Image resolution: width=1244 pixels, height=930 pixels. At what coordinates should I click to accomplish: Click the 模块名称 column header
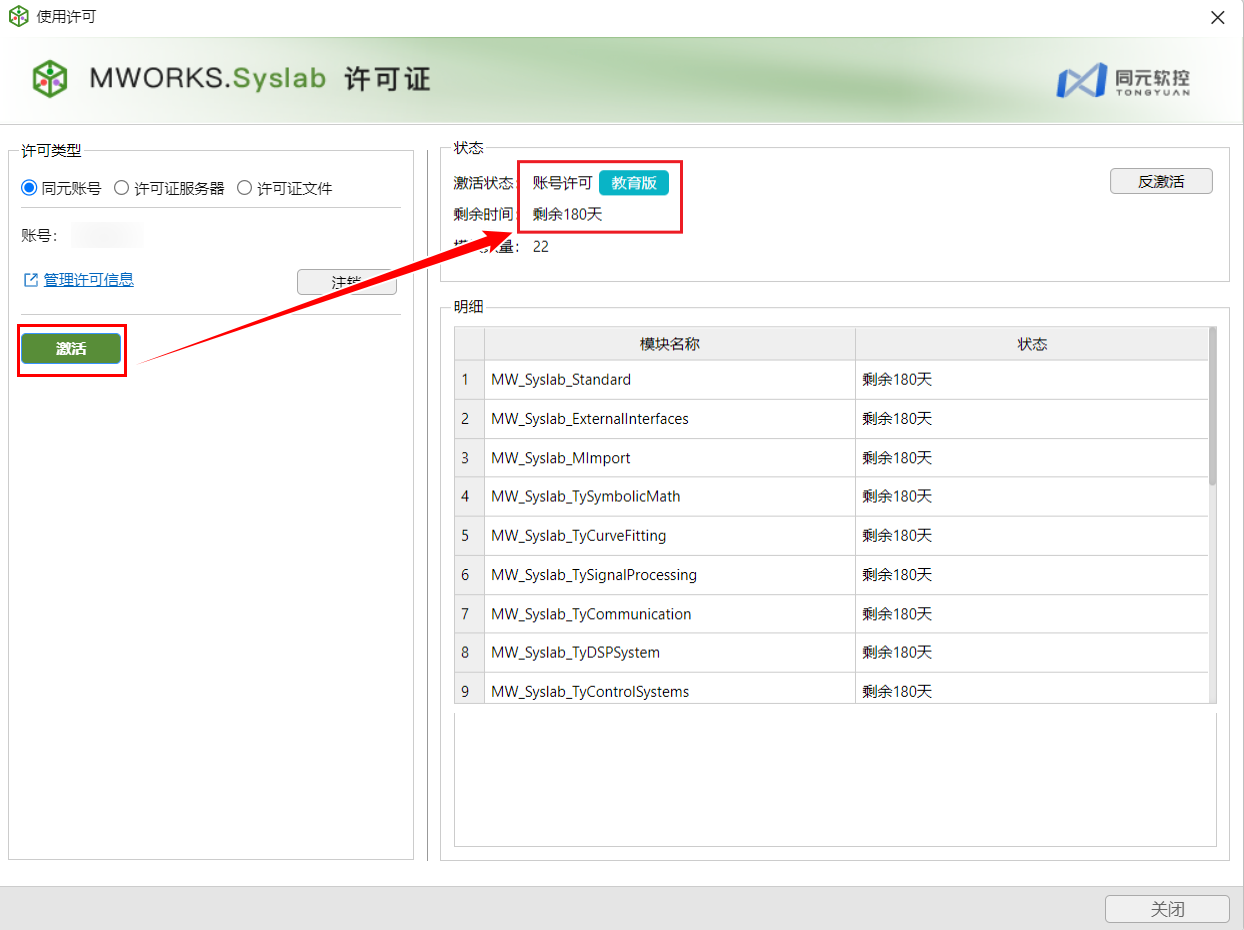[669, 344]
